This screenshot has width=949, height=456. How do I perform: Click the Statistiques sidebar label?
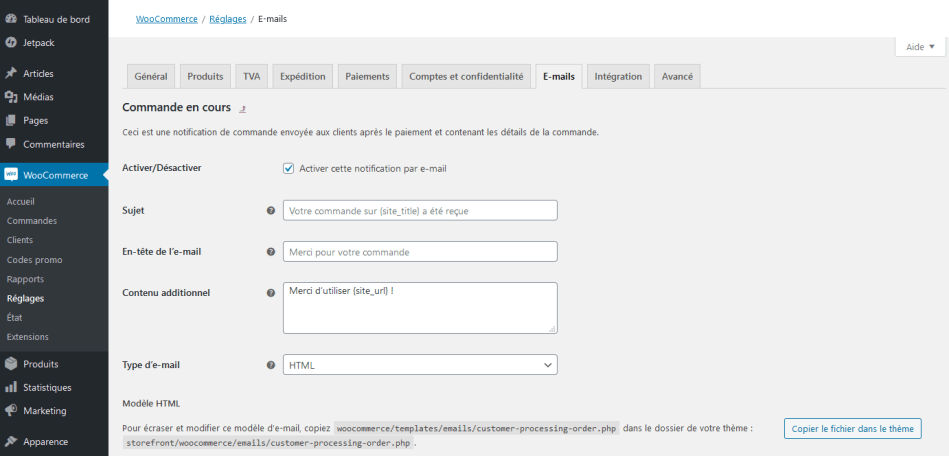click(x=47, y=388)
